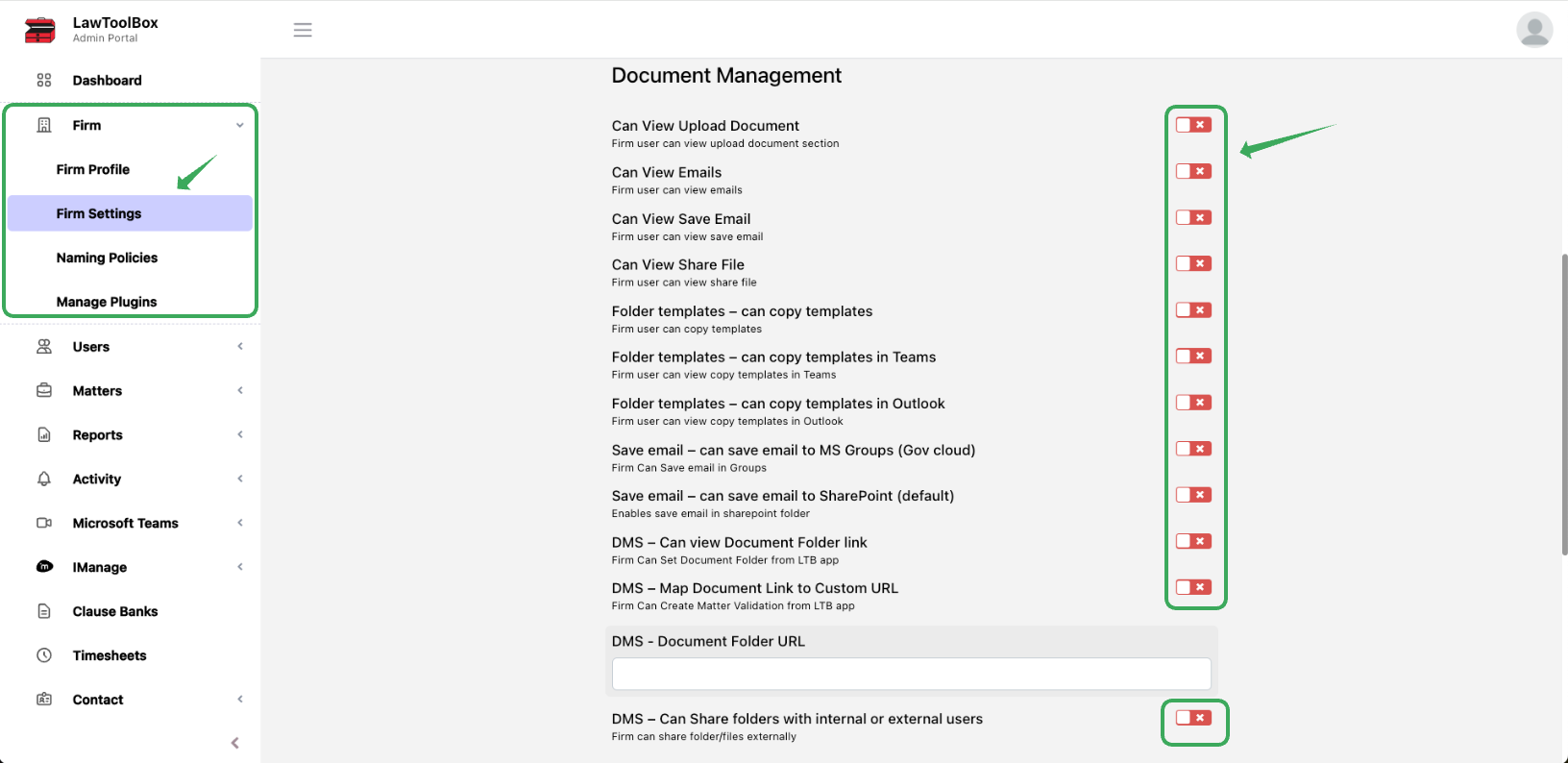This screenshot has height=763, width=1568.
Task: Open Timesheets section
Action: (110, 655)
